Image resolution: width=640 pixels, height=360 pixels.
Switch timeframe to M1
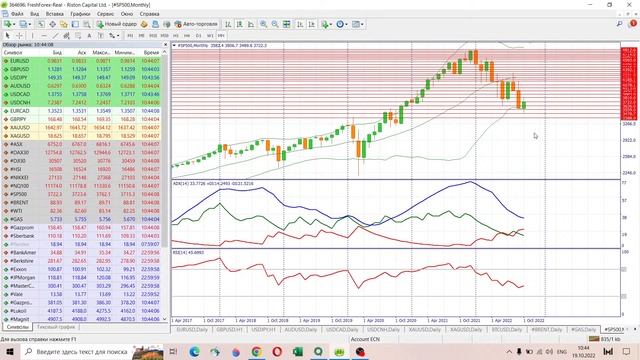(130, 36)
